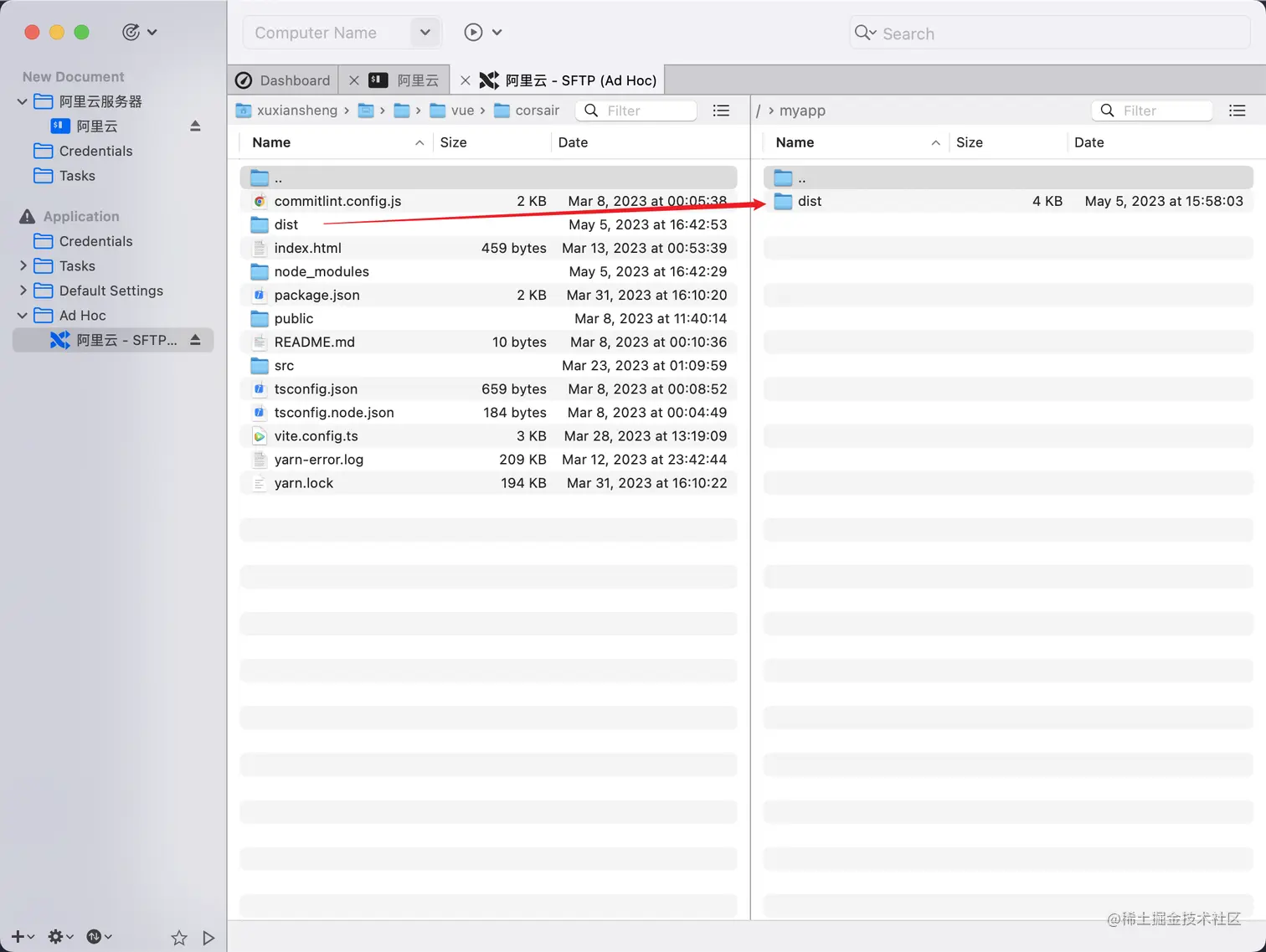Open the gear settings menu at bottom
Screen dimensions: 1266x952
tap(60, 937)
